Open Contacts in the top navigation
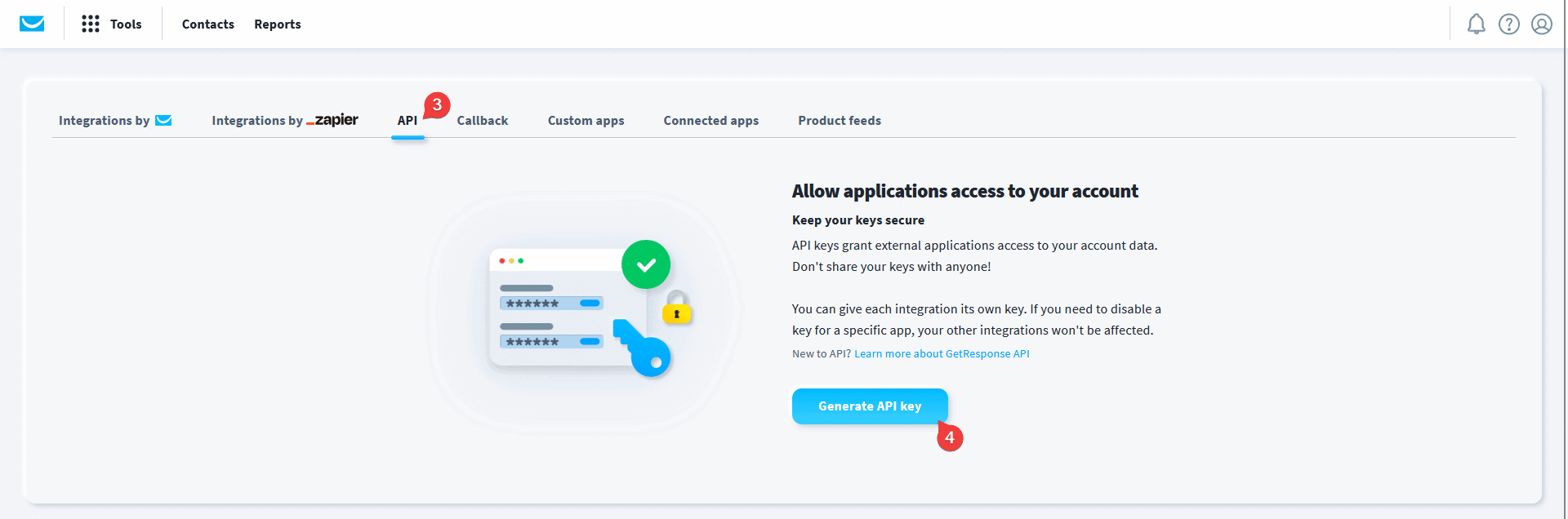 (x=208, y=24)
